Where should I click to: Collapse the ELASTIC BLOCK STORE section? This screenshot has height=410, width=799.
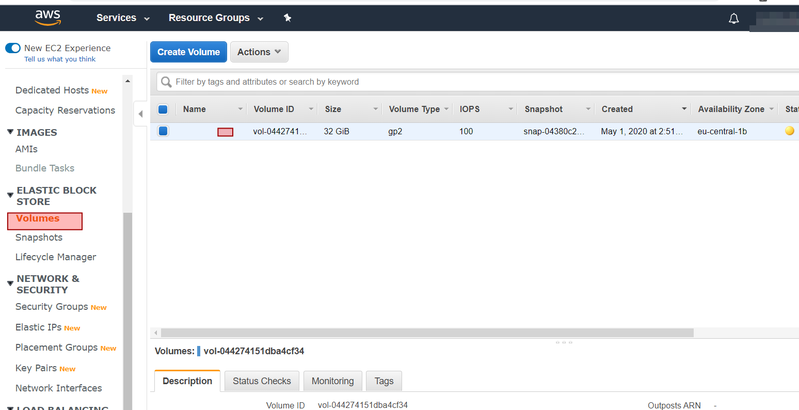(x=10, y=195)
